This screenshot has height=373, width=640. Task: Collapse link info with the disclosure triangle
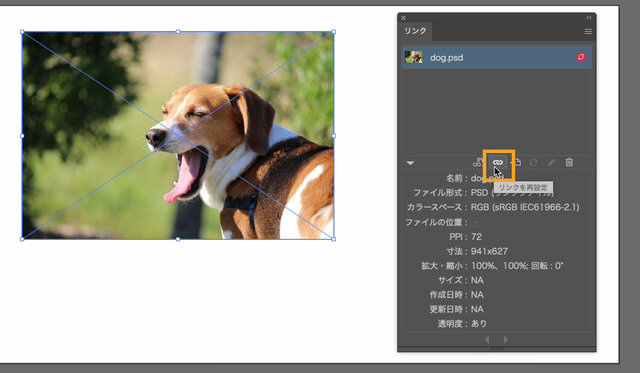click(x=410, y=163)
